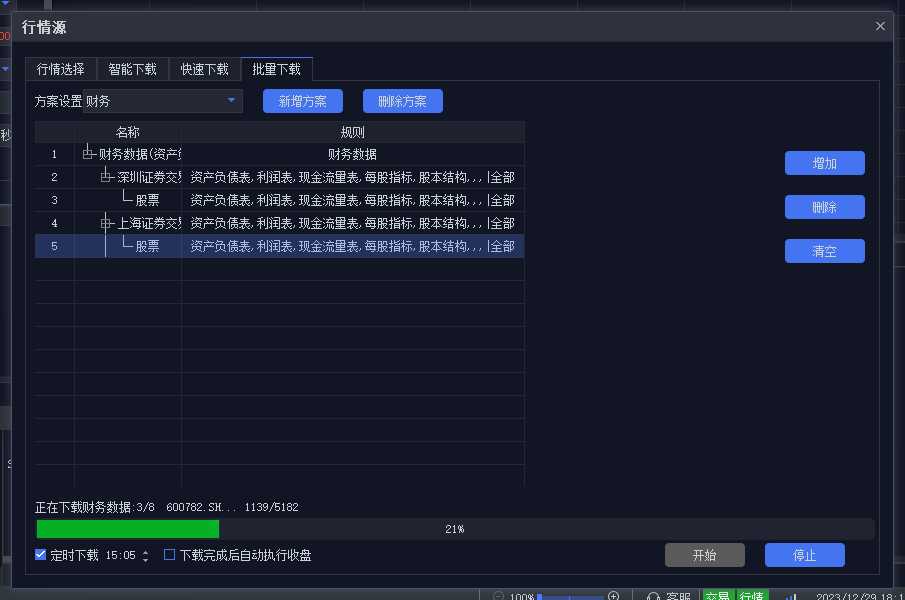This screenshot has height=600, width=905.
Task: Click row number 2 cell
Action: click(x=54, y=177)
